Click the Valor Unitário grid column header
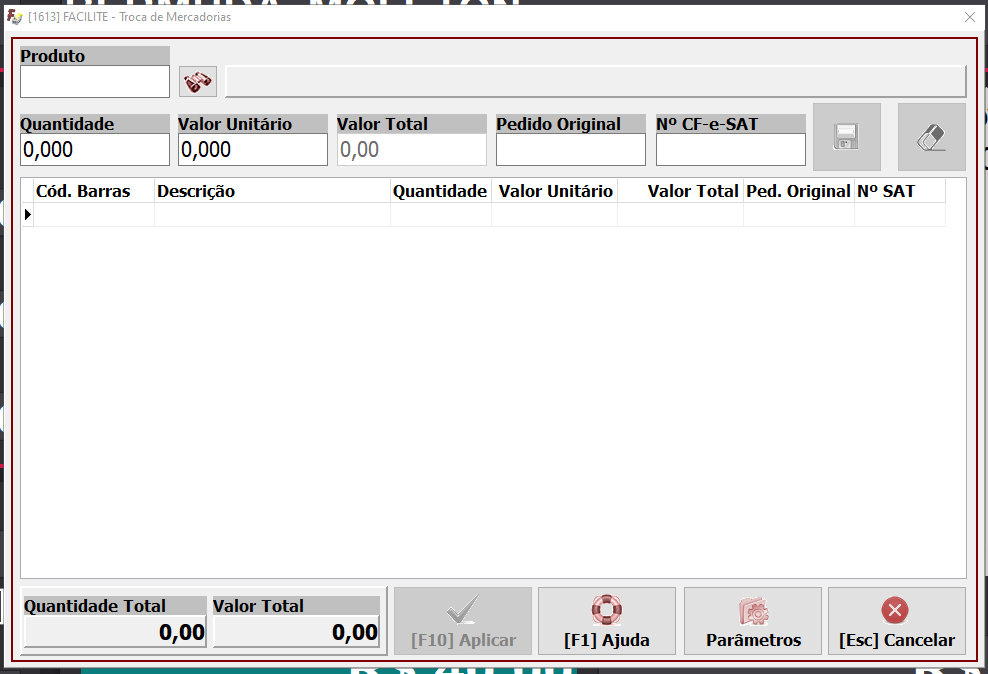The image size is (988, 674). pyautogui.click(x=554, y=191)
